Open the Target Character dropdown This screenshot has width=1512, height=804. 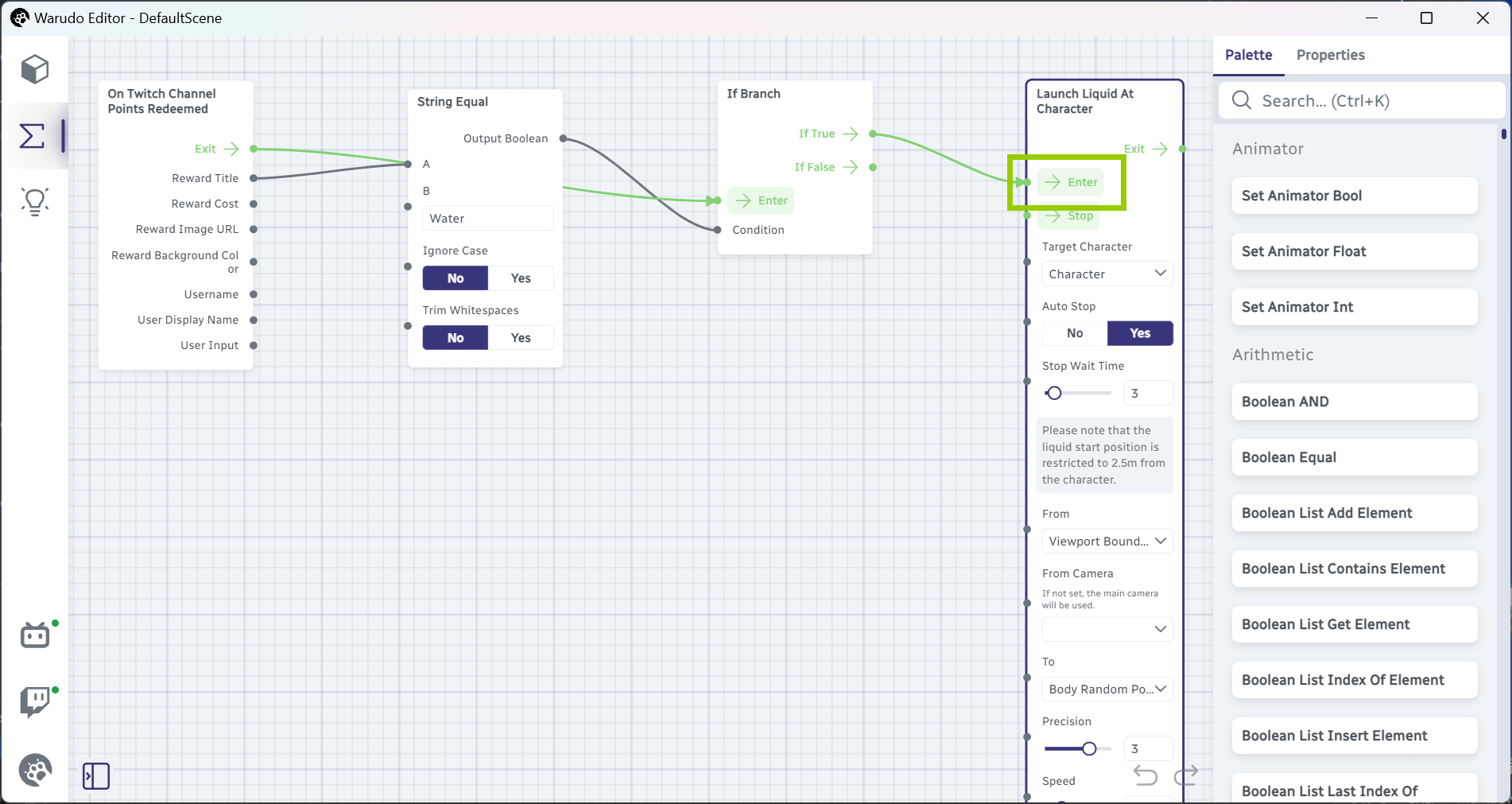click(1107, 274)
